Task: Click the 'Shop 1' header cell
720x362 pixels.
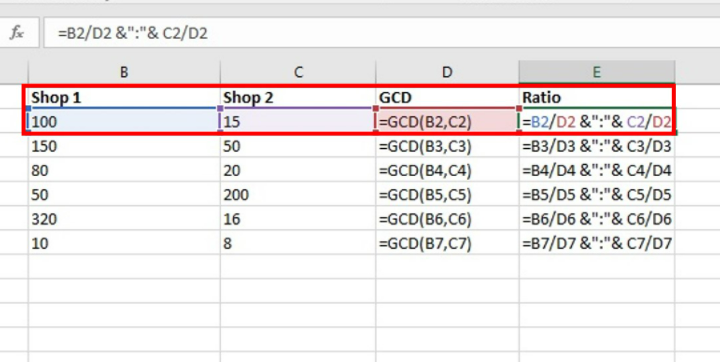Action: (x=124, y=97)
